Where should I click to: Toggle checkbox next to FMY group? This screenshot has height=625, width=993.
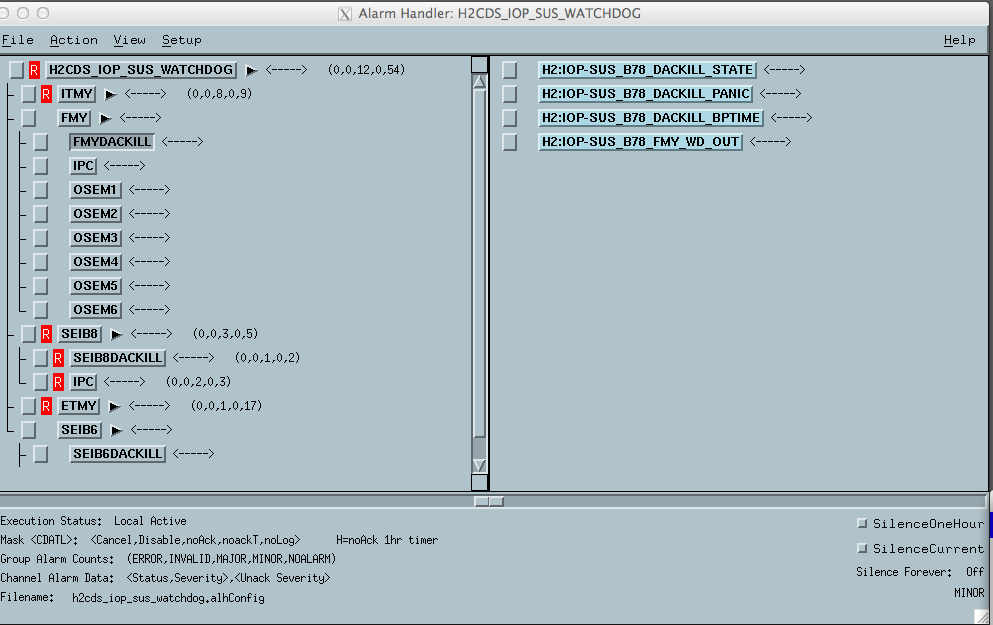point(28,118)
